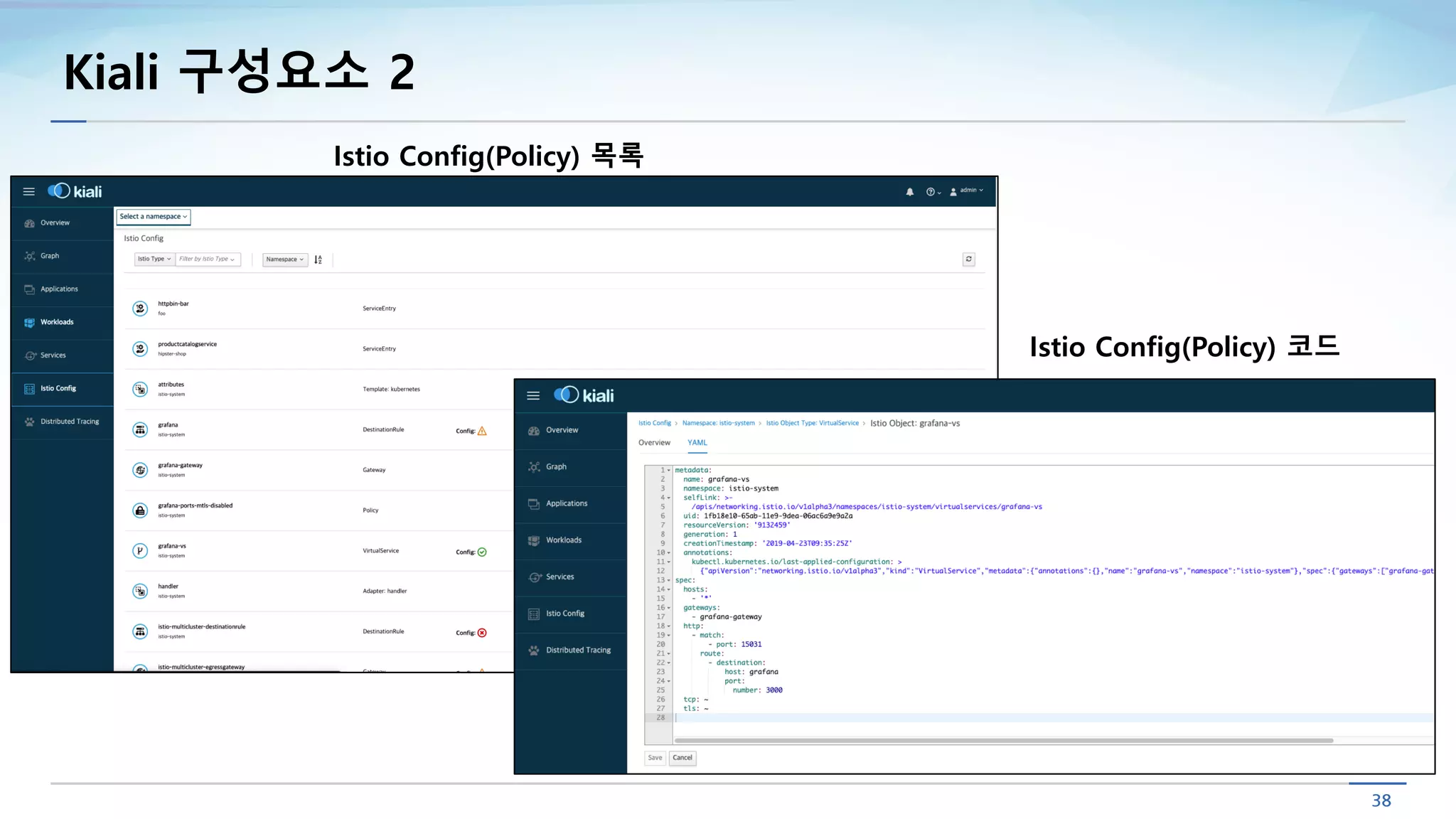Click Istio Config icon in right sidebar
1456x819 pixels.
(534, 614)
